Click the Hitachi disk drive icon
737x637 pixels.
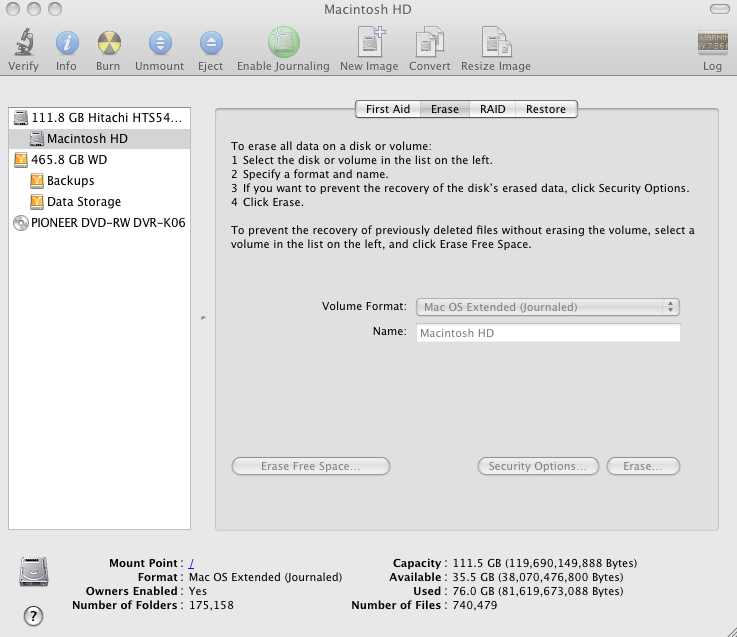[21, 118]
